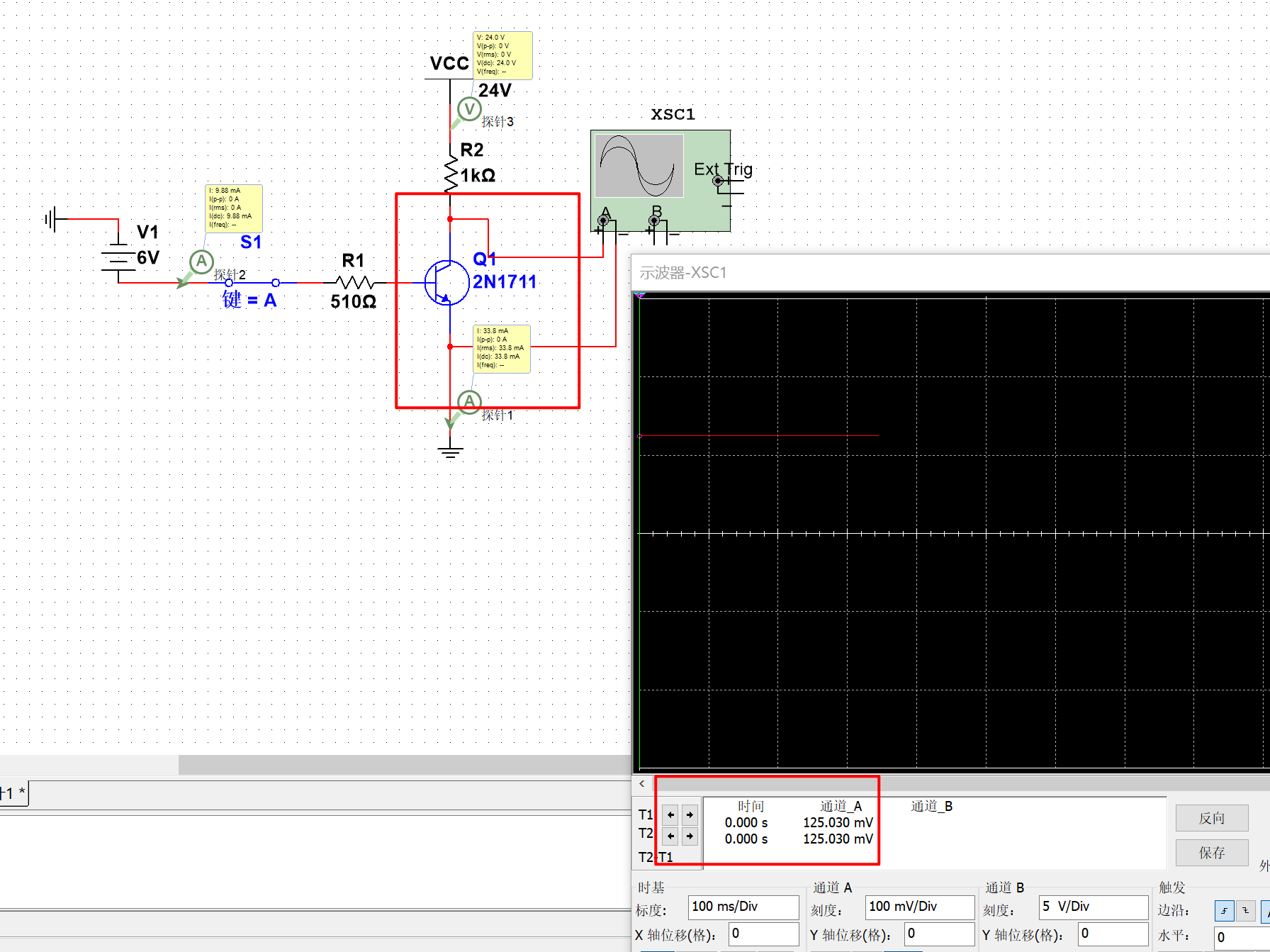Click the 通道_A column header
The image size is (1270, 952).
[x=841, y=806]
